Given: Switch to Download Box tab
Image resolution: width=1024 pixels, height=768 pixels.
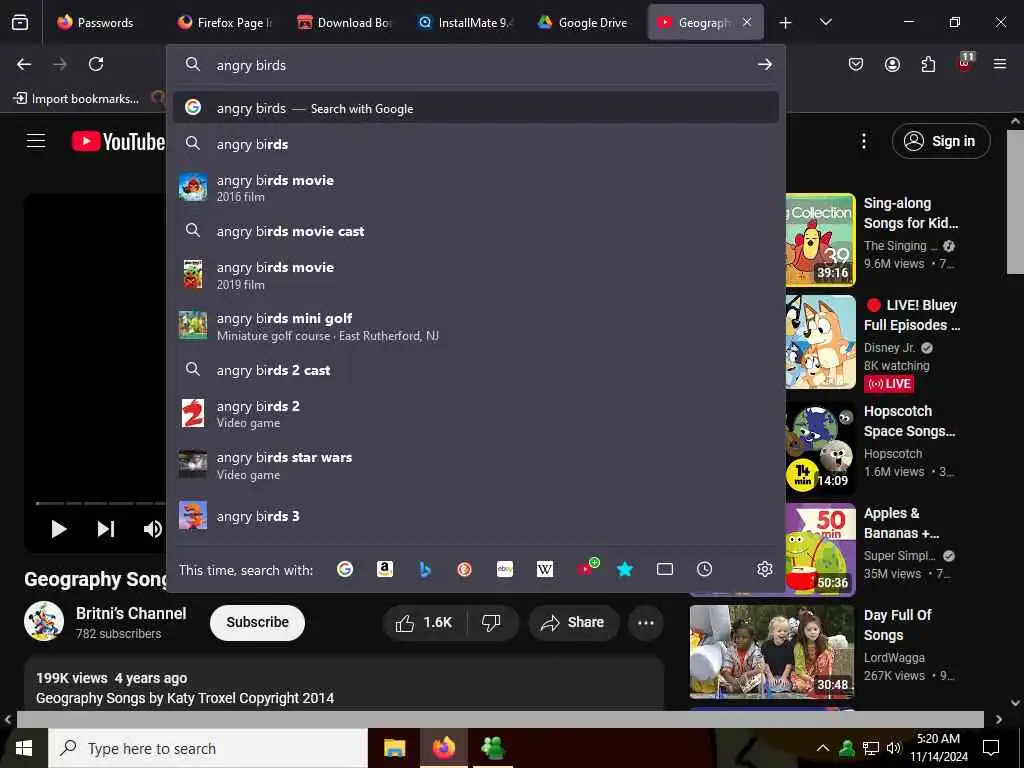Looking at the screenshot, I should pyautogui.click(x=346, y=23).
